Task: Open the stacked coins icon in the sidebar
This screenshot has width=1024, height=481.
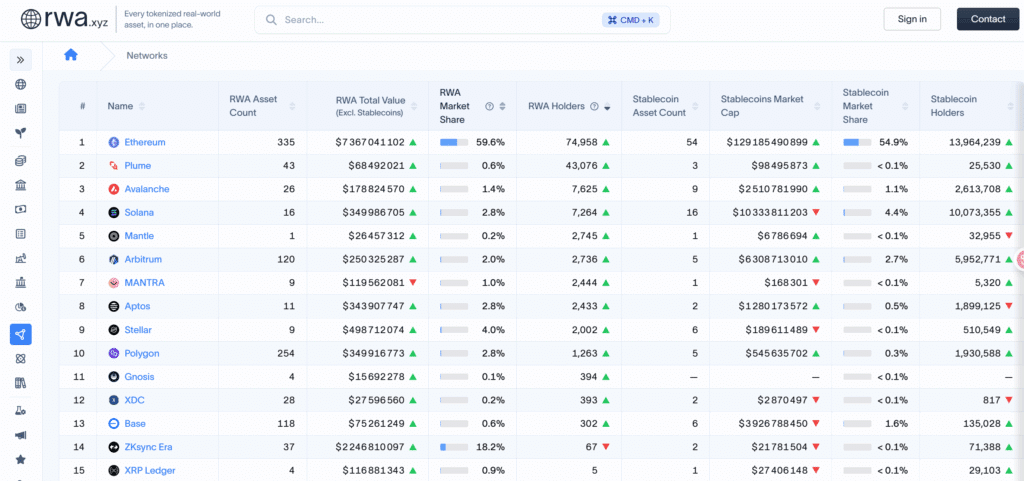Action: (x=20, y=161)
